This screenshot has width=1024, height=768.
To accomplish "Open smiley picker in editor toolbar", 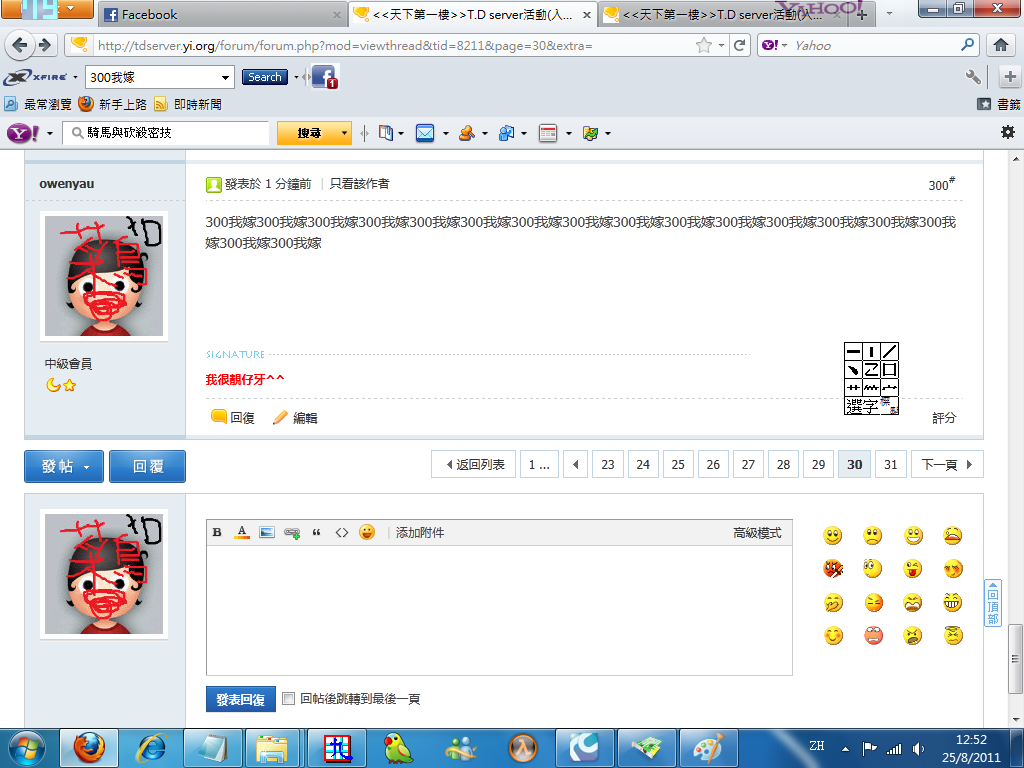I will [367, 532].
